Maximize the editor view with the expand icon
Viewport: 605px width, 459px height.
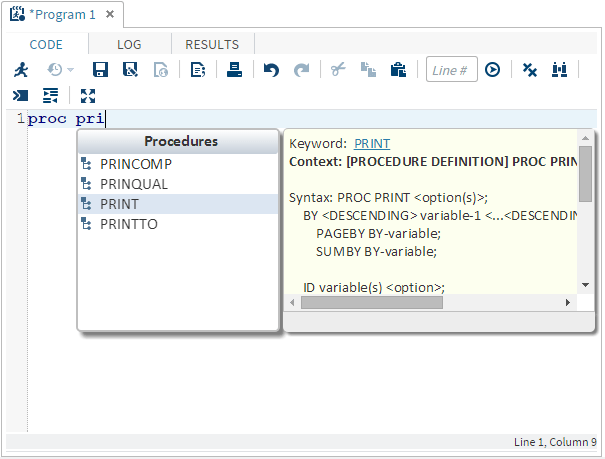pyautogui.click(x=88, y=96)
